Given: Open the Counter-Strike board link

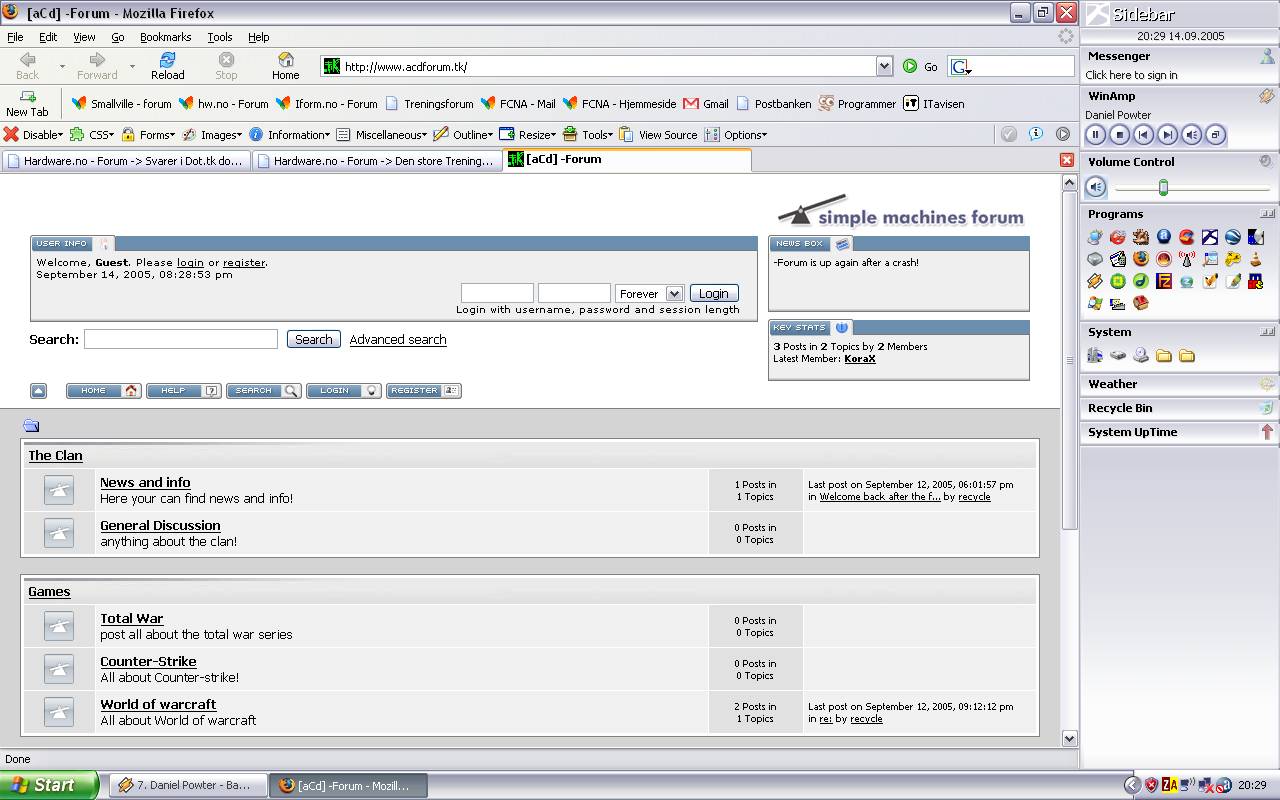Looking at the screenshot, I should (x=148, y=661).
